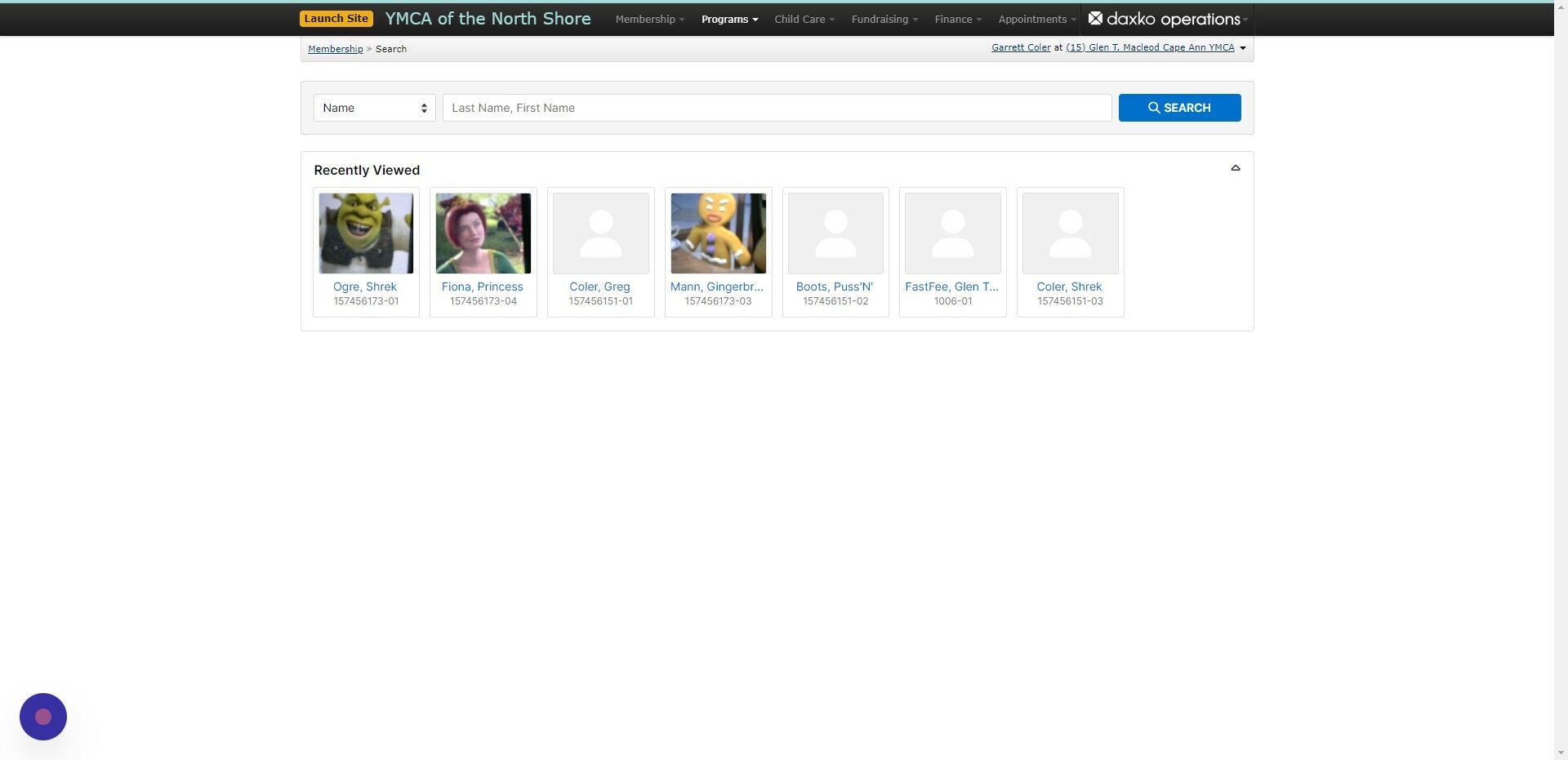Click Puss'N' Boots placeholder avatar
Viewport: 1568px width, 760px height.
pos(835,233)
